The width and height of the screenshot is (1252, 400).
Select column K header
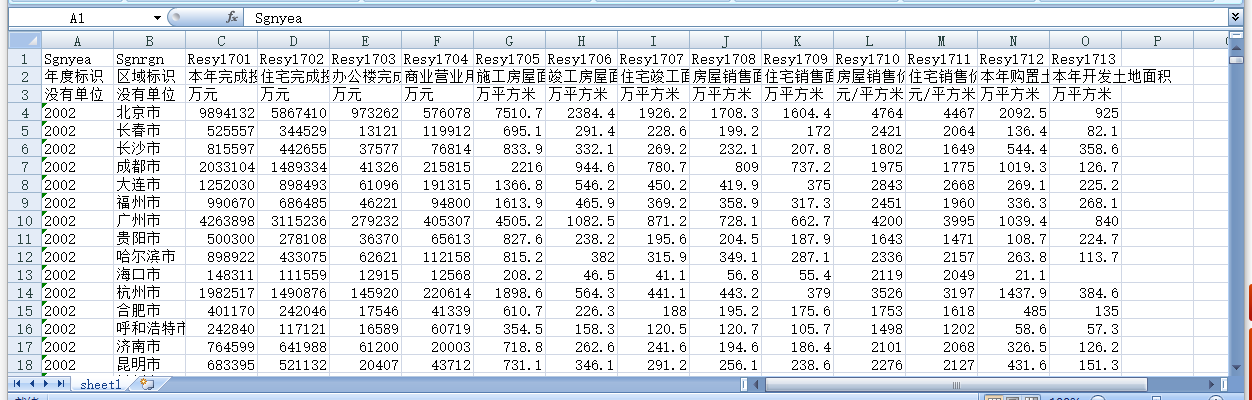point(797,41)
